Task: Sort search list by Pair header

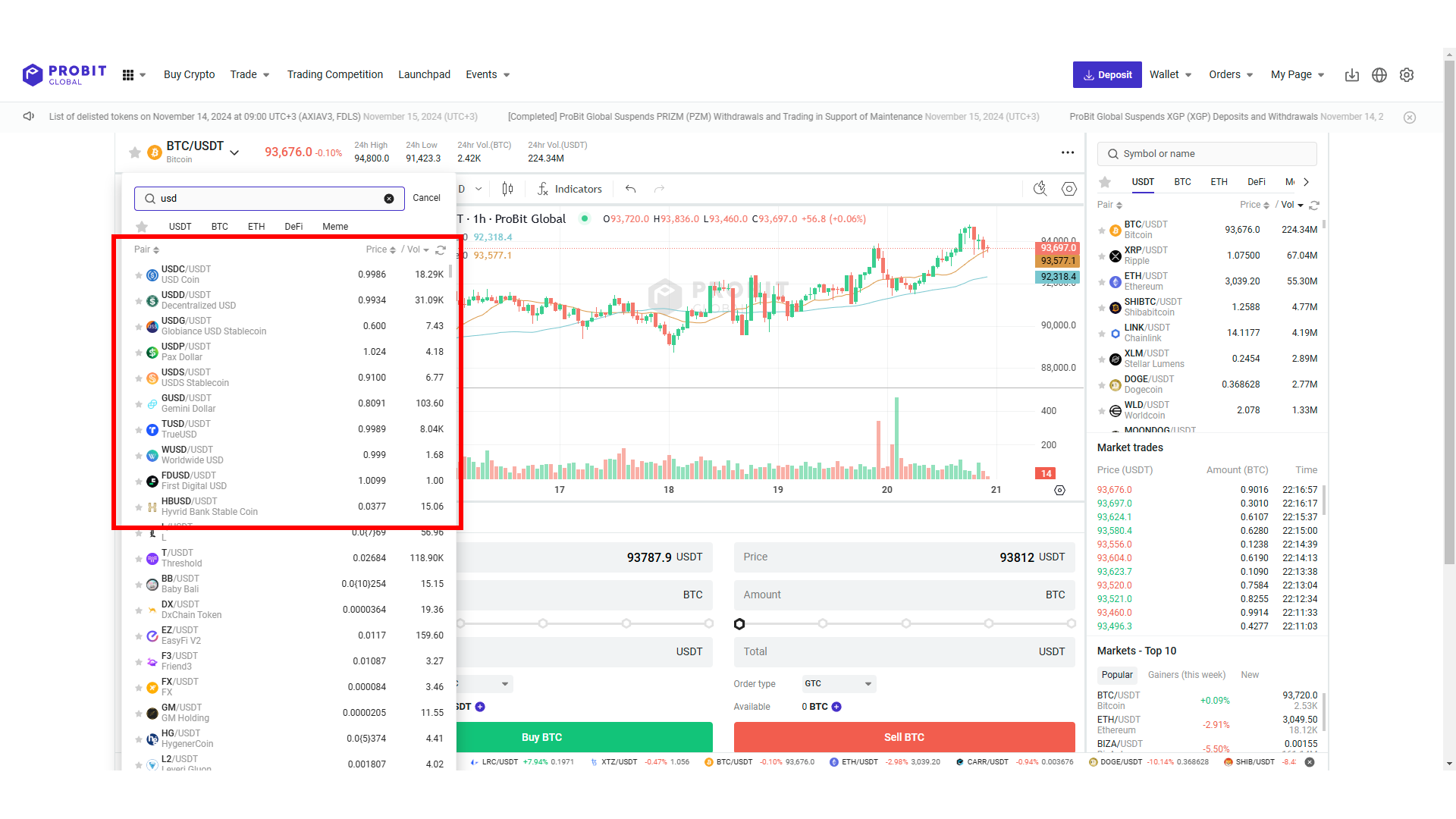Action: coord(146,249)
